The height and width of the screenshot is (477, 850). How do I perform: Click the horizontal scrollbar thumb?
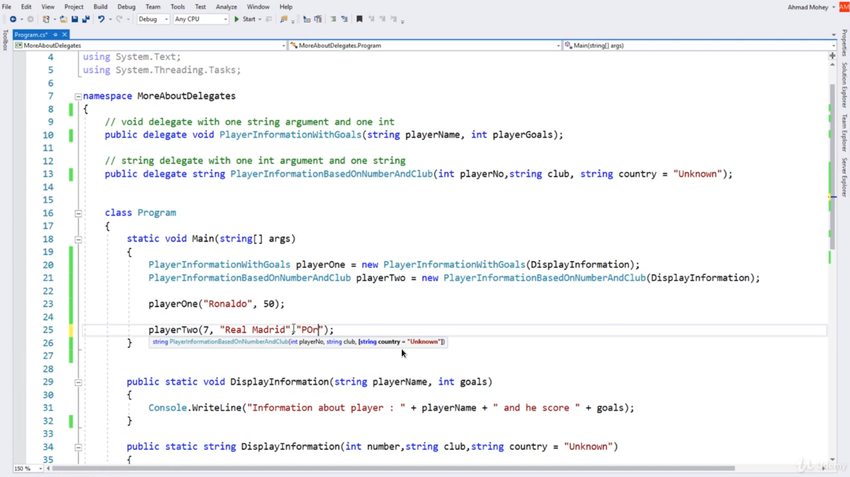point(394,468)
